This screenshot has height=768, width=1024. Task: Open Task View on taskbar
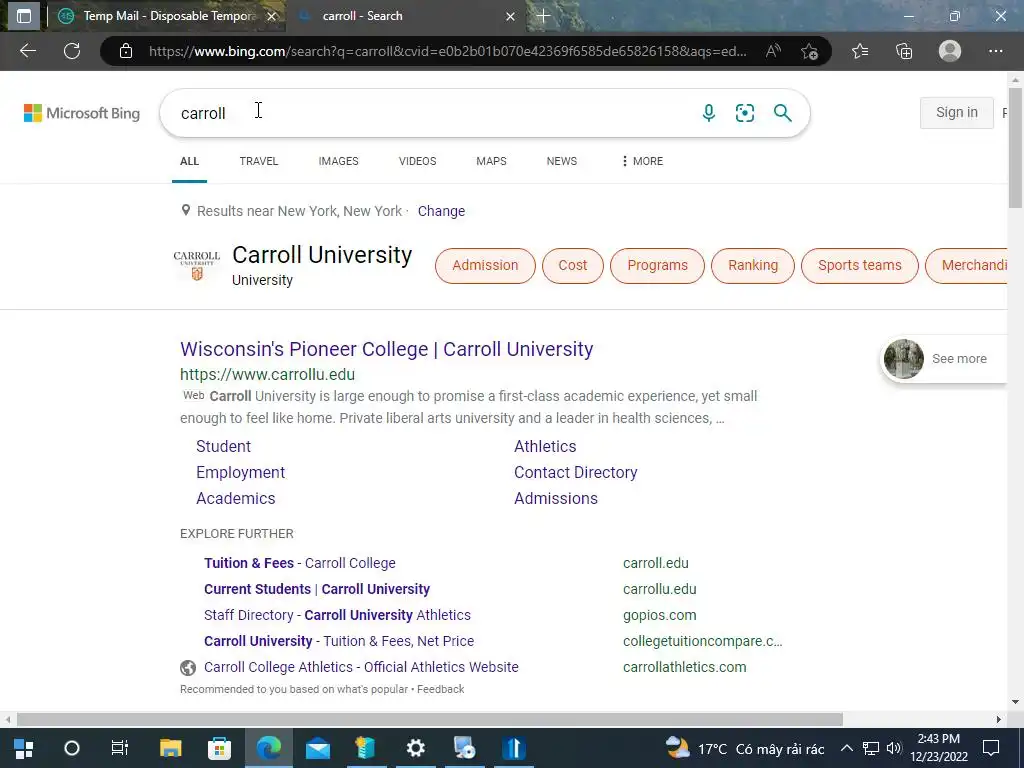120,748
